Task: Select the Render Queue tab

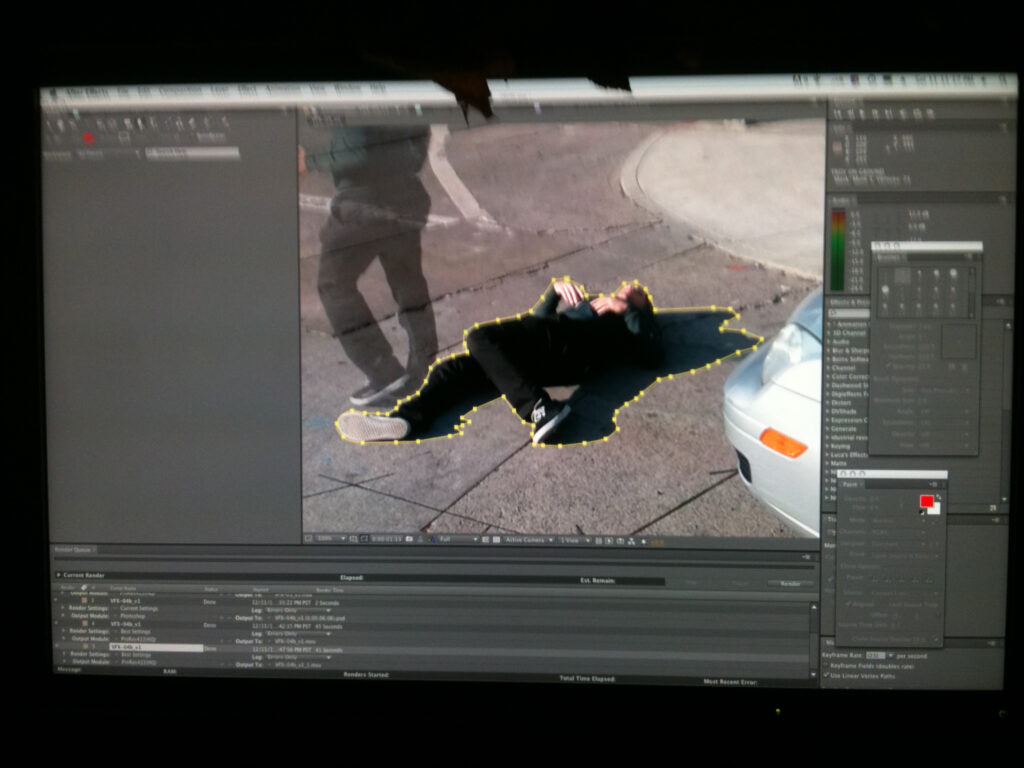Action: pos(73,549)
